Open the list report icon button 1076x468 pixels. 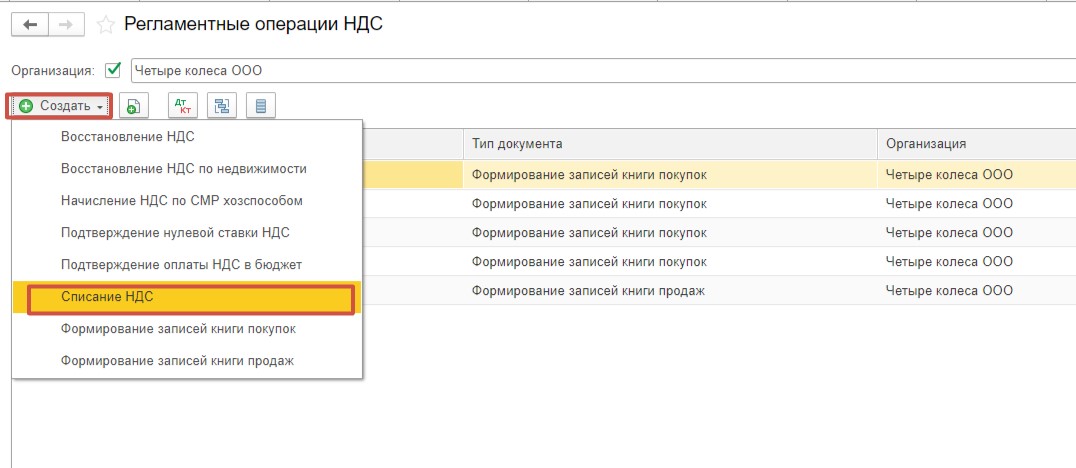point(261,106)
